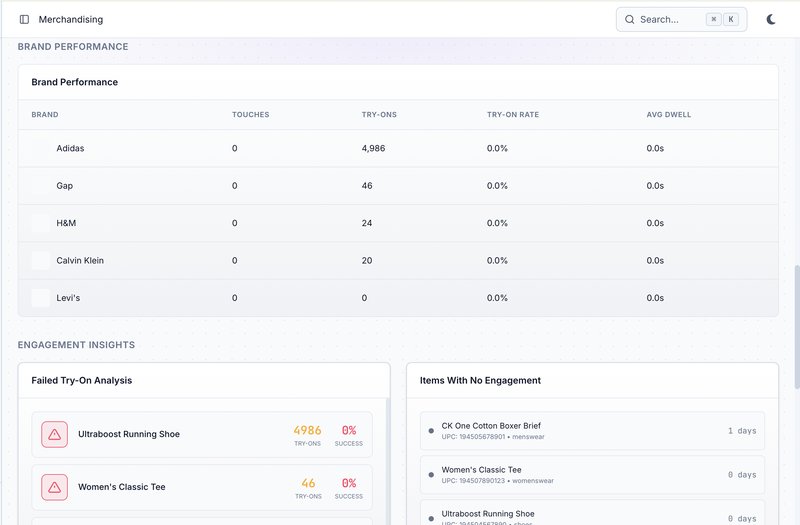Open the Search input field
The height and width of the screenshot is (525, 800).
pyautogui.click(x=681, y=19)
